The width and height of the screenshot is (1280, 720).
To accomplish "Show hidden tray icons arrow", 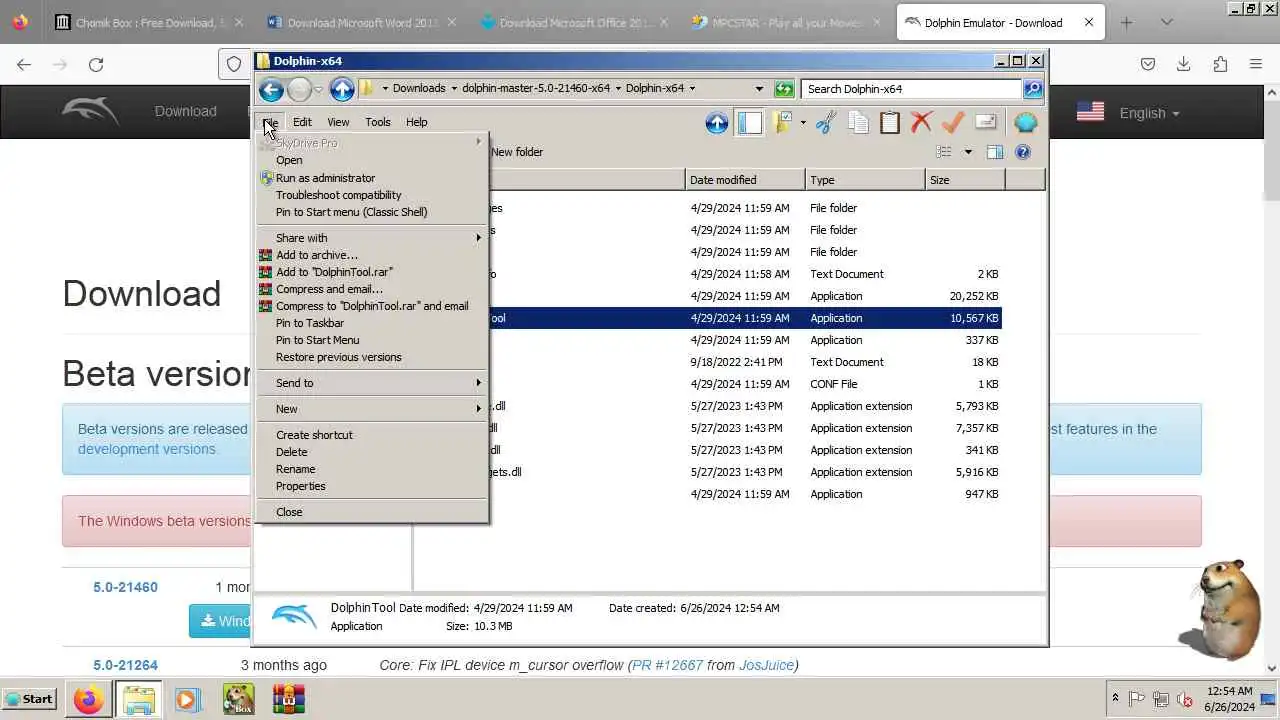I will click(1115, 699).
